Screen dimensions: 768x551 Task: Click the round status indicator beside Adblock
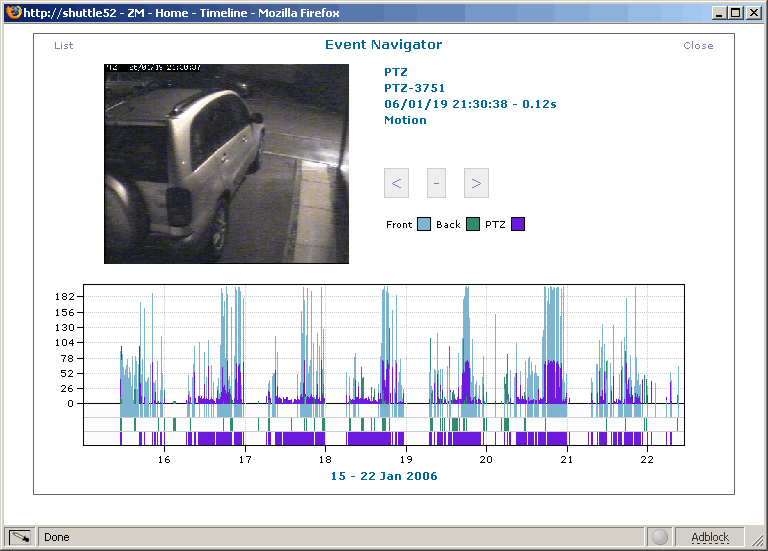[659, 537]
